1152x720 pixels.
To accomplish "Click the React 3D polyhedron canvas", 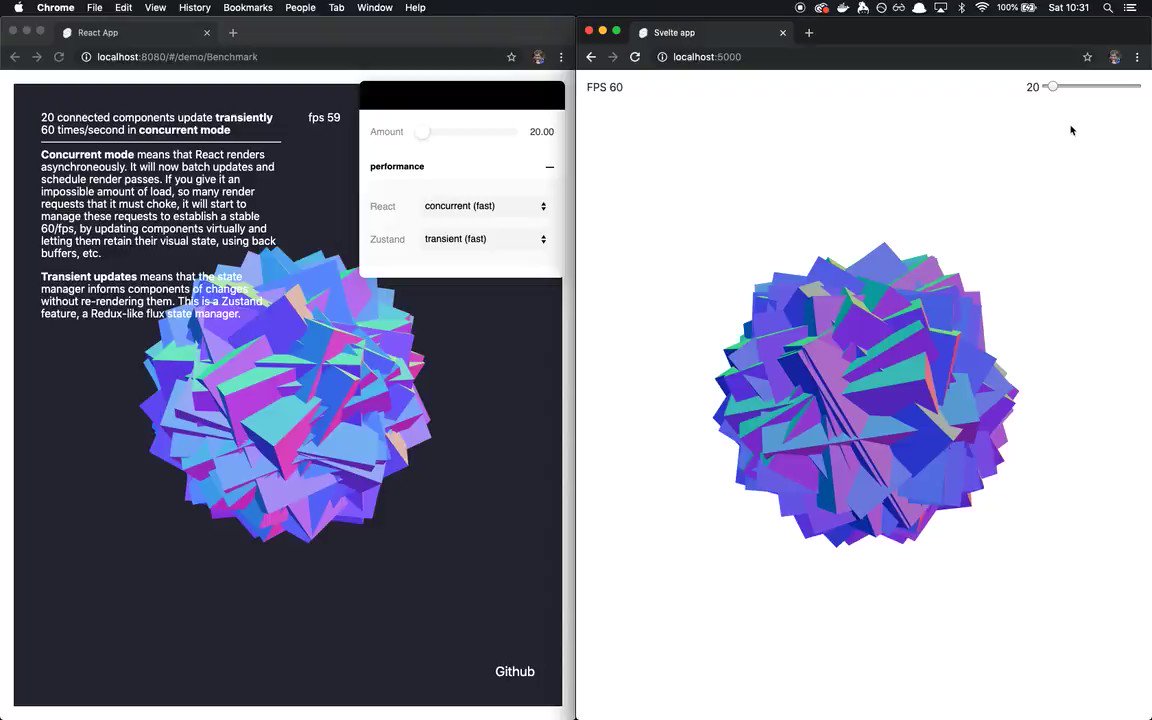I will [285, 393].
